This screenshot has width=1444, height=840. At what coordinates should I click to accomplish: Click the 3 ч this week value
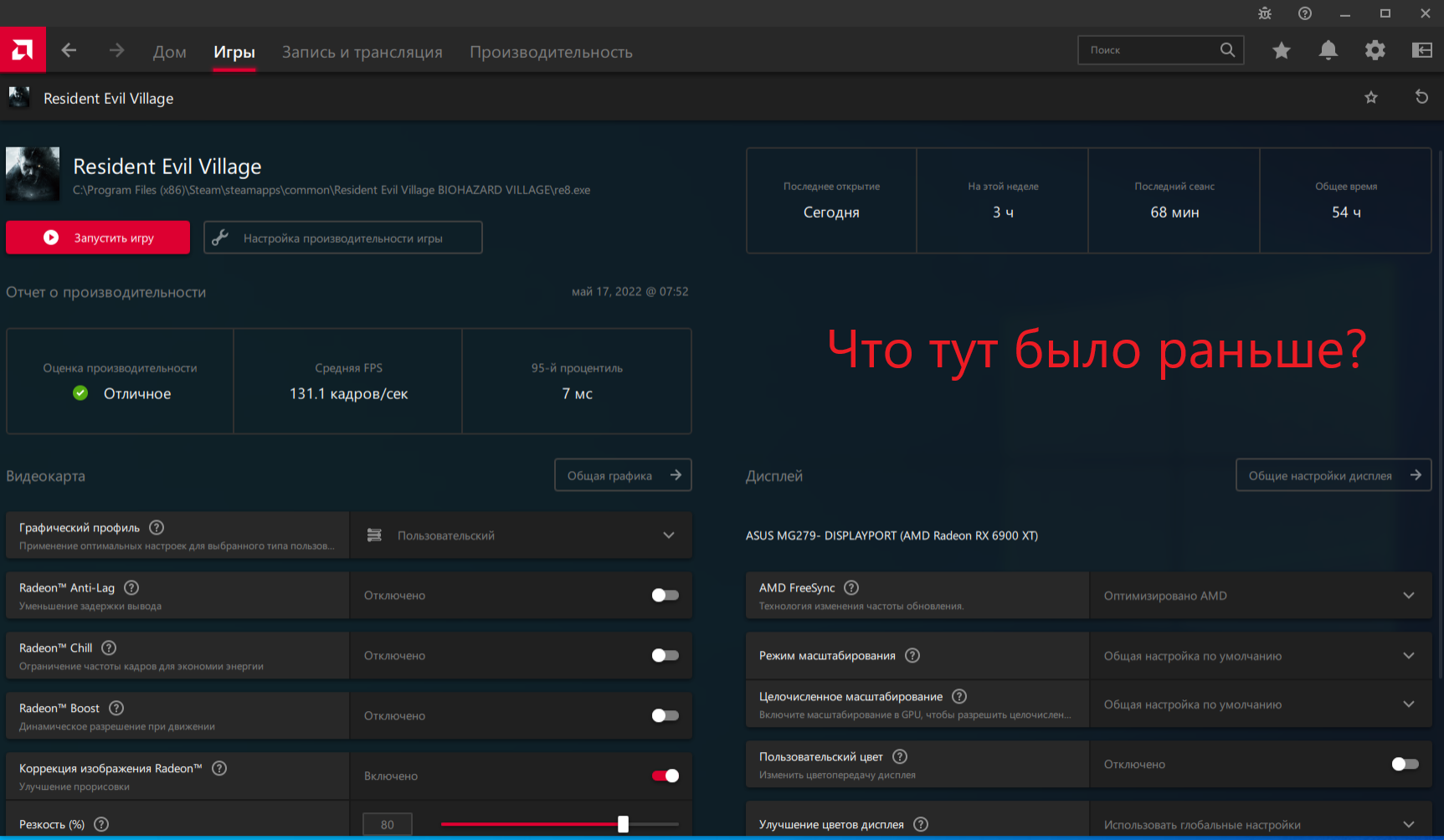[1003, 213]
